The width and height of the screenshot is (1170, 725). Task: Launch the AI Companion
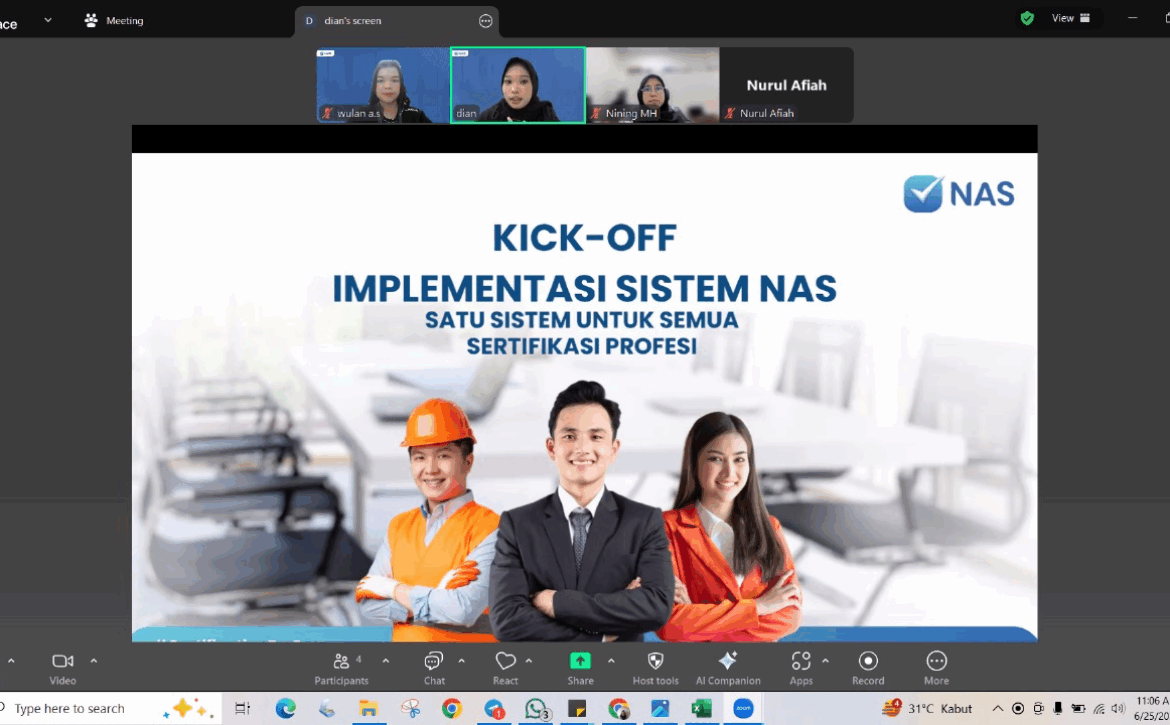(728, 662)
